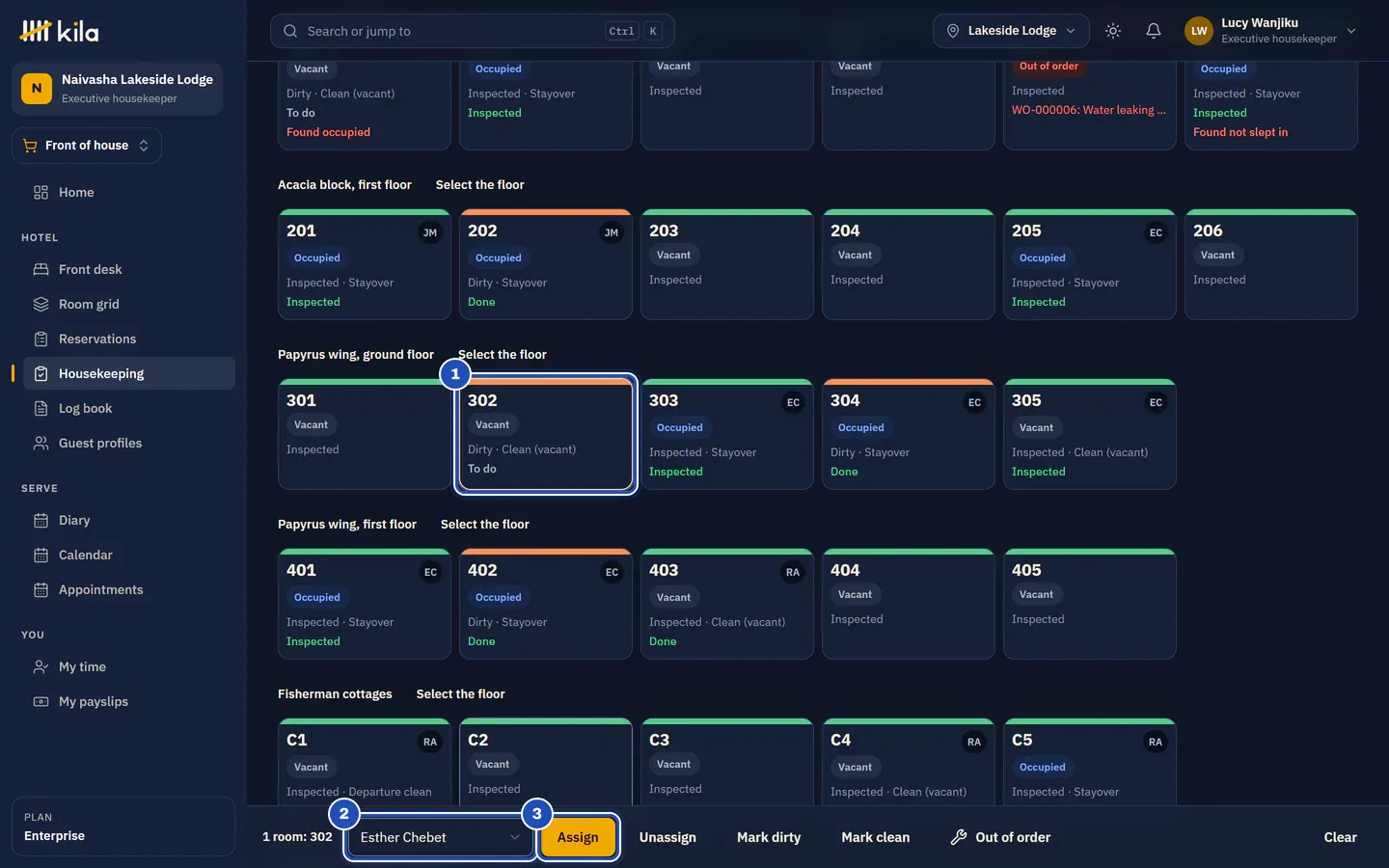Click the Appointments calendar icon
Screen dimensions: 1389x868
(x=41, y=589)
